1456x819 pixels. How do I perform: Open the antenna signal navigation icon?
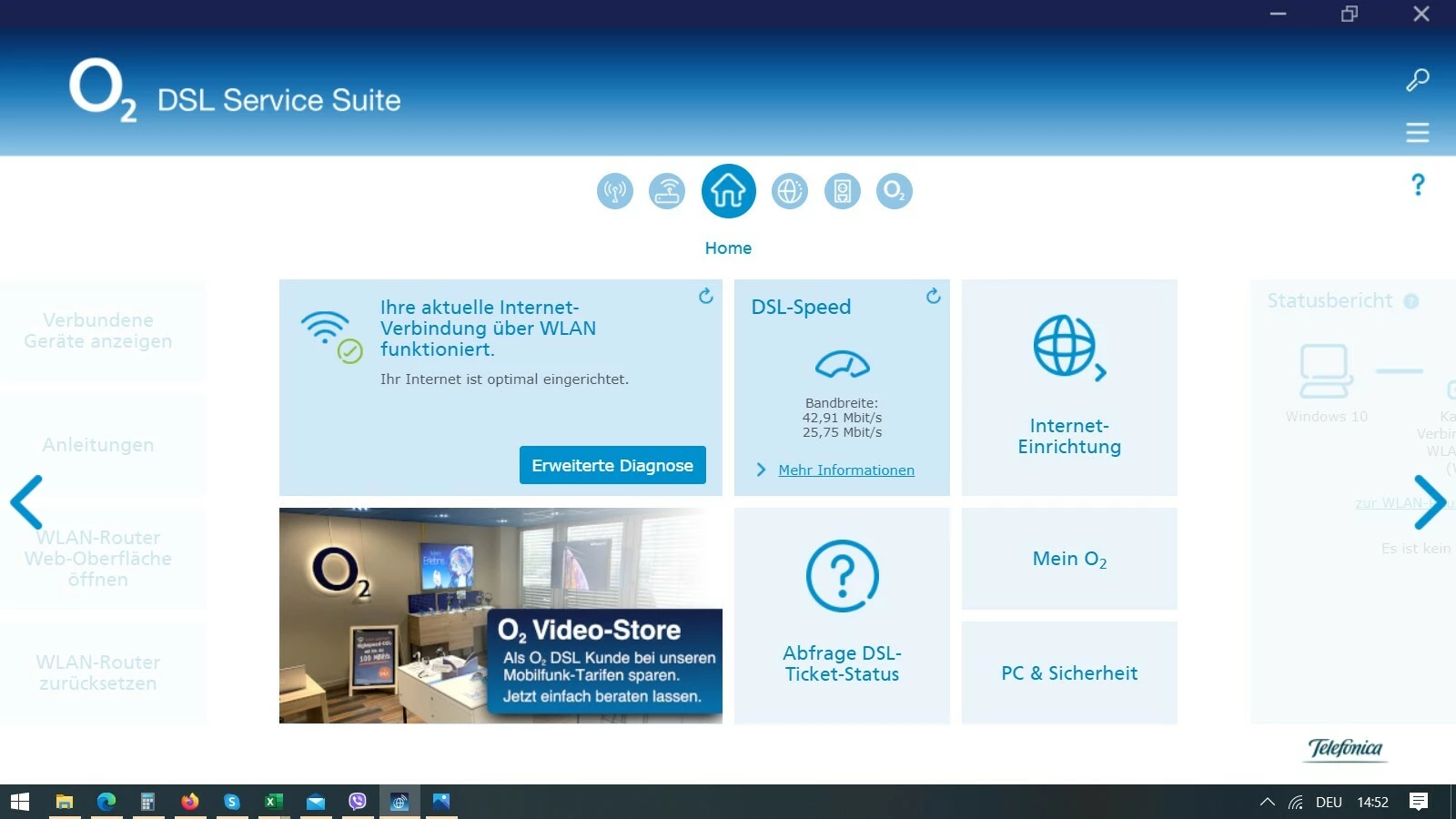[615, 191]
